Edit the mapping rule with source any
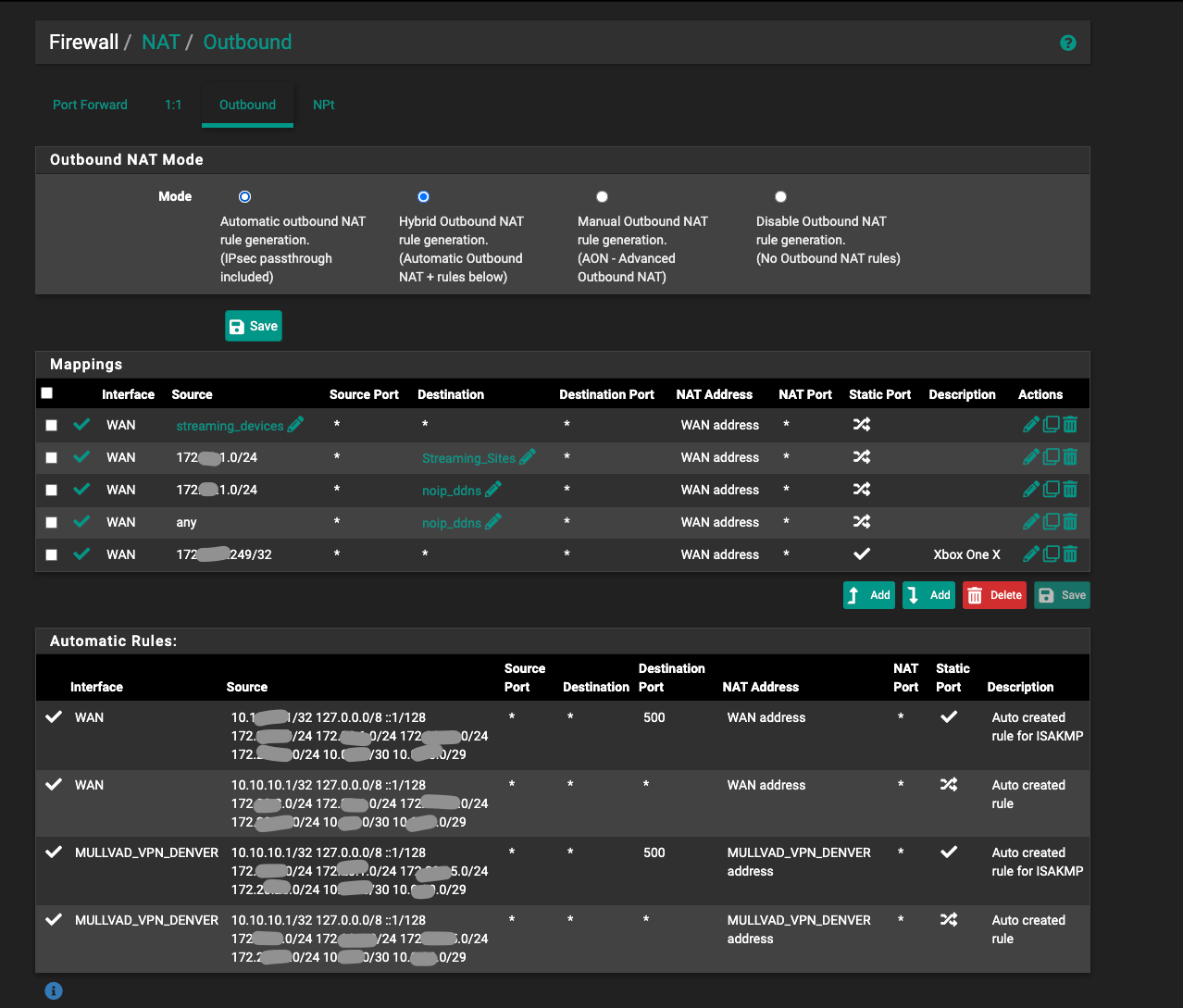Viewport: 1183px width, 1008px height. coord(1031,522)
